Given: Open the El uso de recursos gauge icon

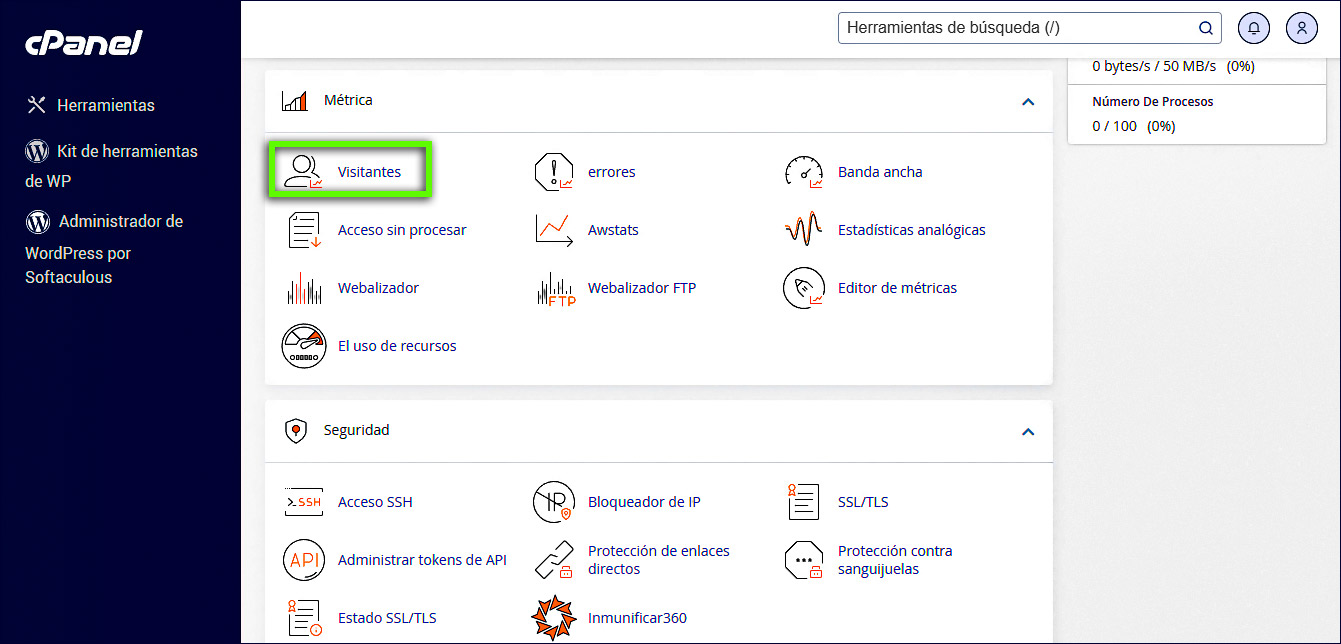Looking at the screenshot, I should click(x=304, y=346).
